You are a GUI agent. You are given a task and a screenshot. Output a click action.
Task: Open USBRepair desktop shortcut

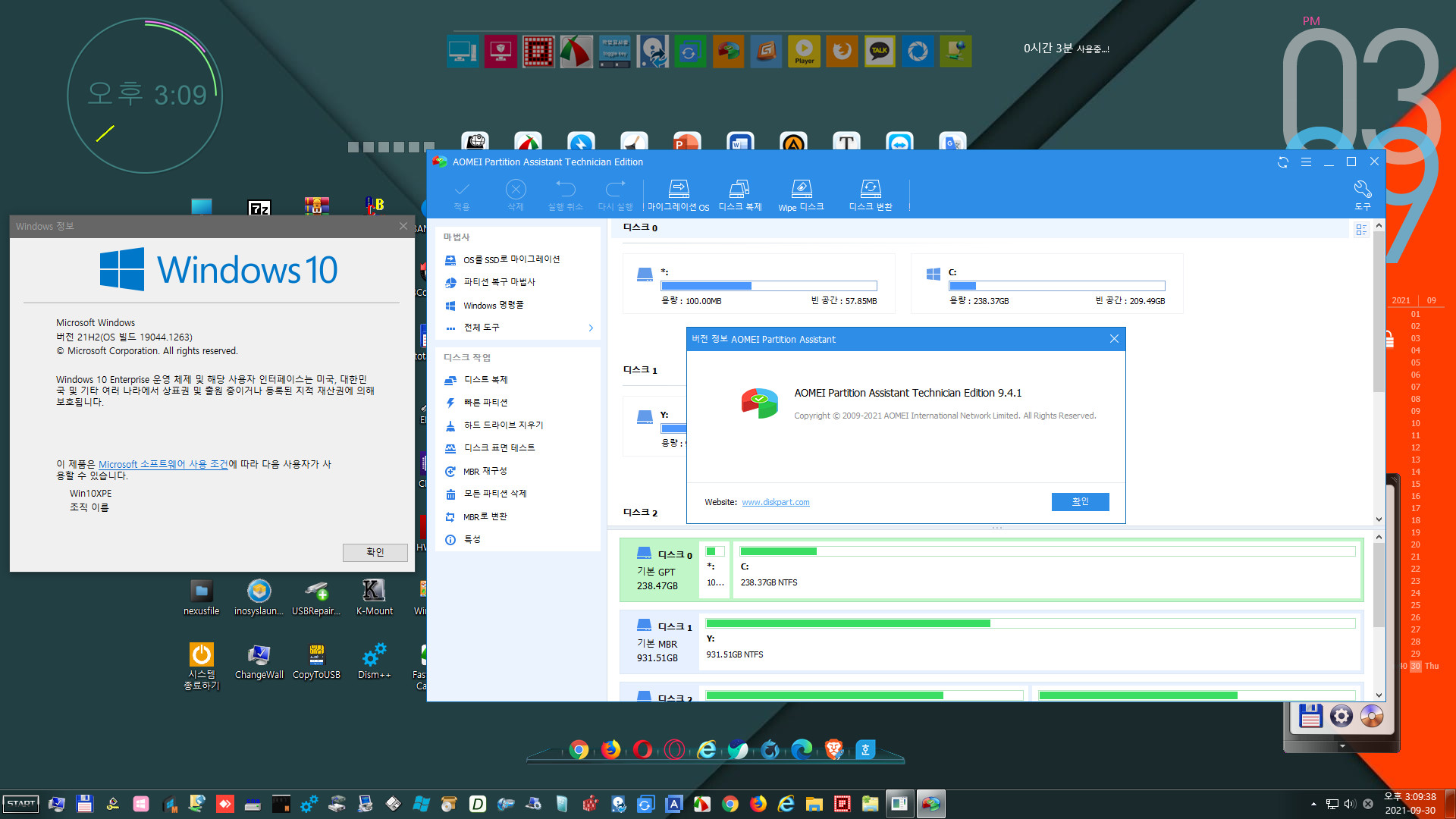pyautogui.click(x=316, y=598)
